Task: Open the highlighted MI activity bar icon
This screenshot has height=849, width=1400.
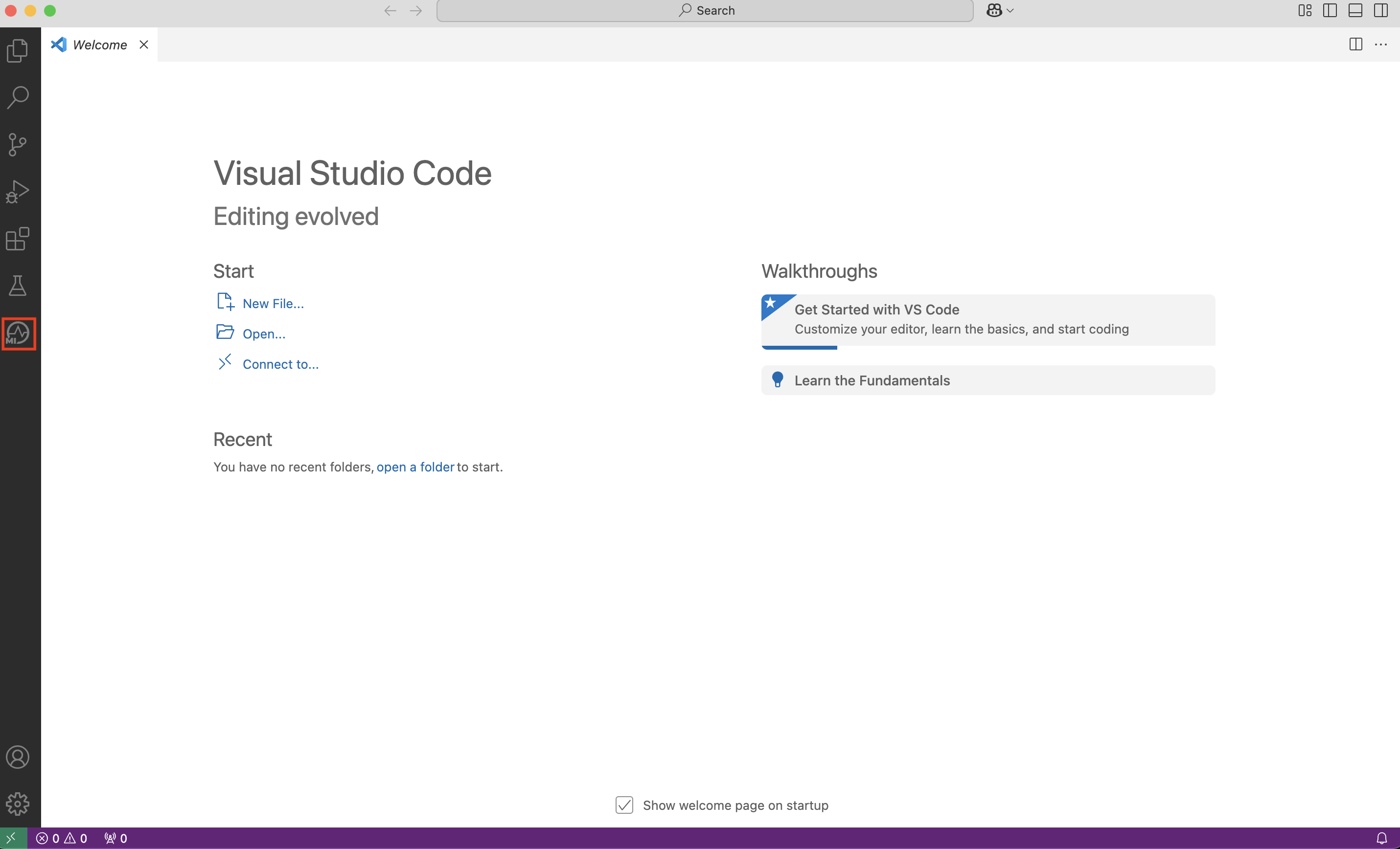Action: tap(18, 334)
